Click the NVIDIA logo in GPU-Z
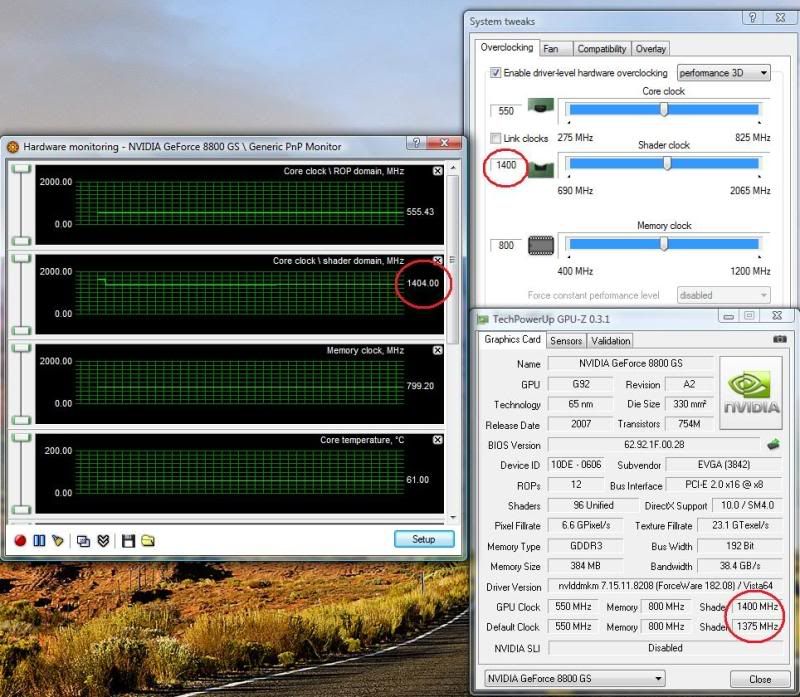 [x=751, y=393]
